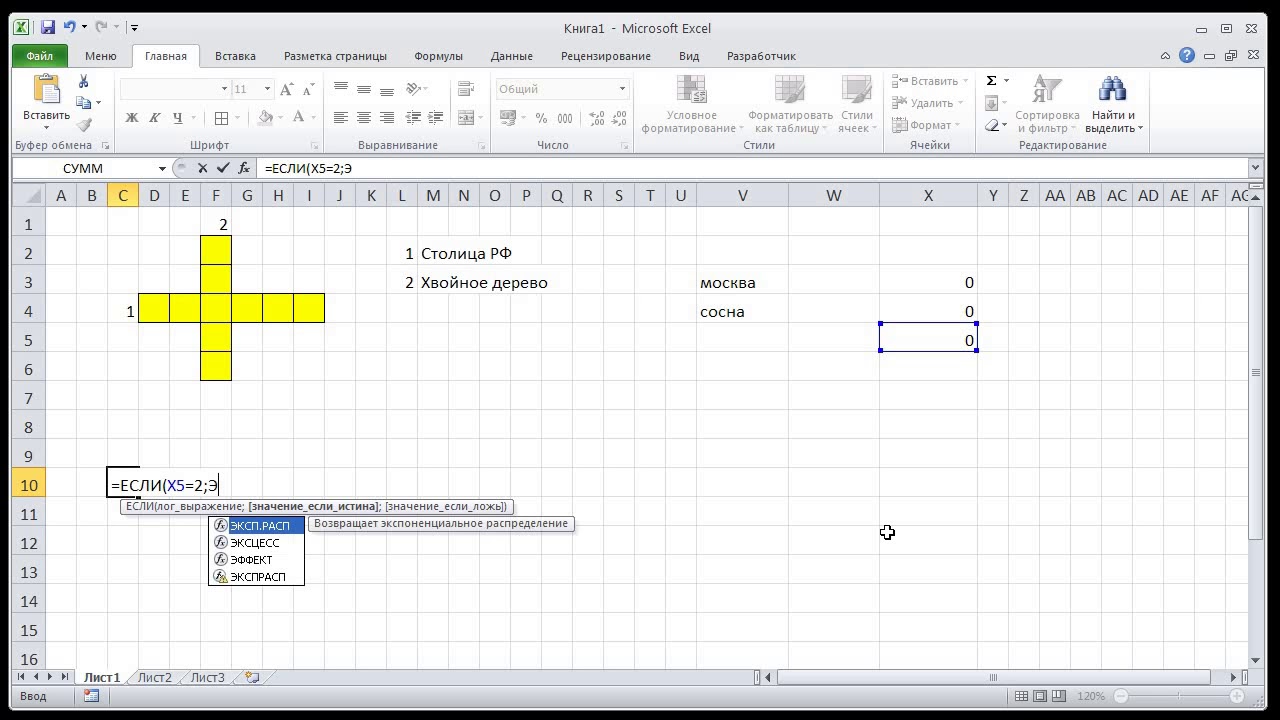
Task: Click Форматировать как таблицу button
Action: click(x=790, y=105)
